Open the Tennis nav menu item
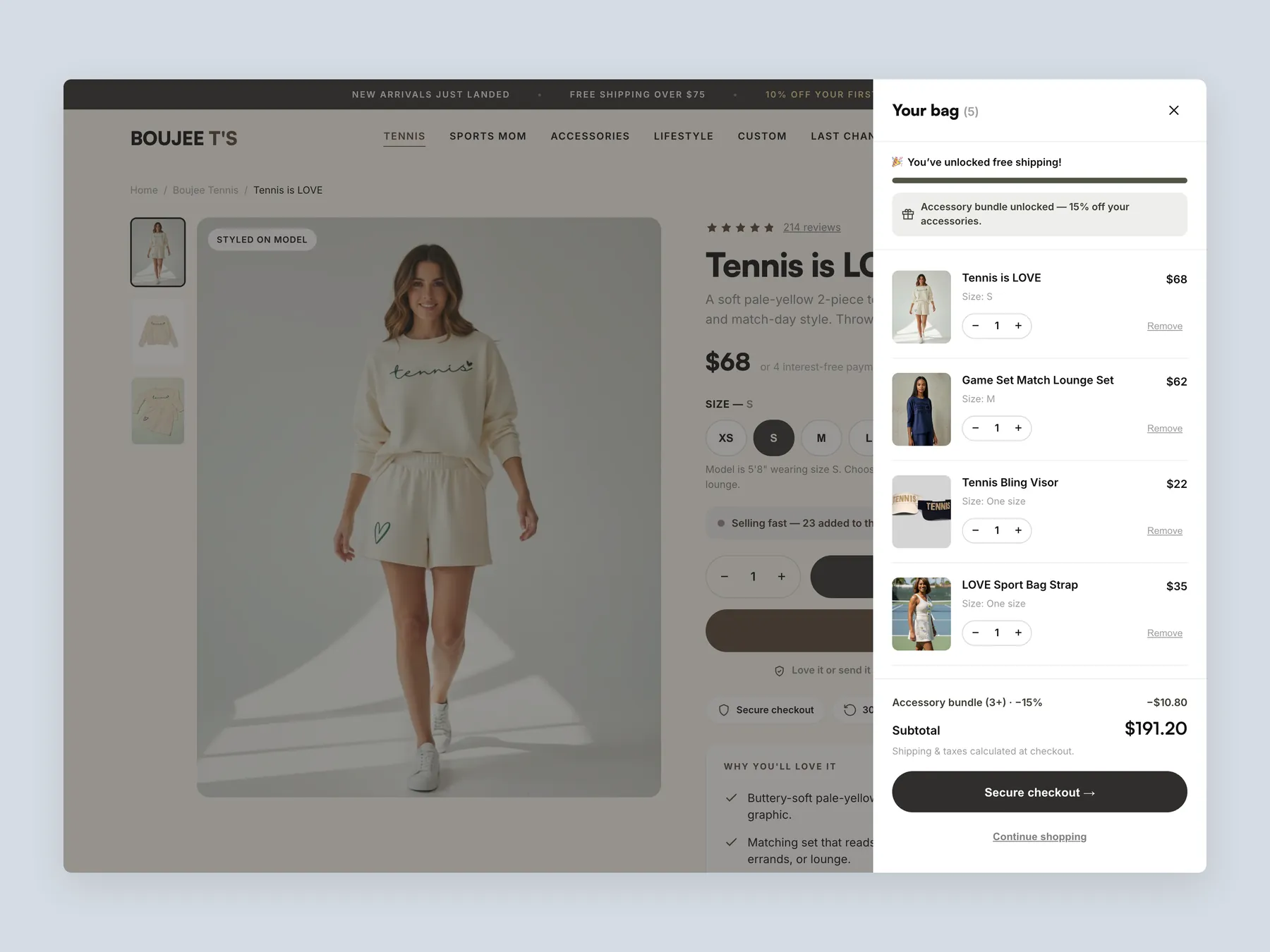Screen dimensions: 1270x952 point(404,136)
